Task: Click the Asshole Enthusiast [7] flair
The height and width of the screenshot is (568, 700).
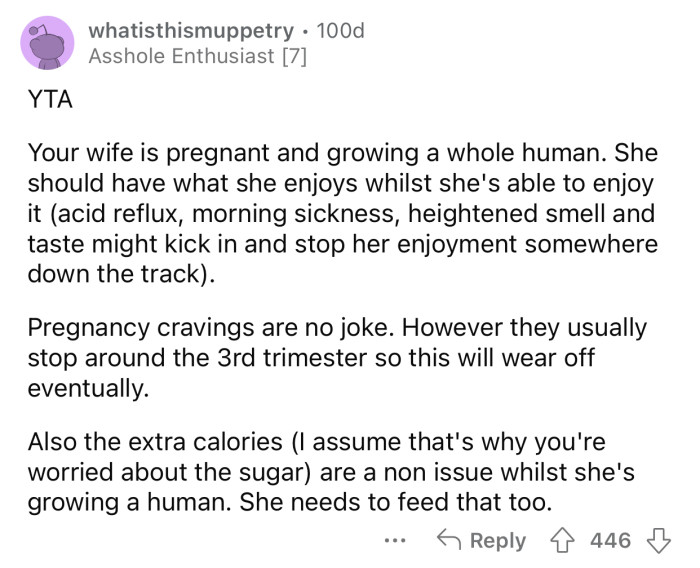Action: pos(197,57)
